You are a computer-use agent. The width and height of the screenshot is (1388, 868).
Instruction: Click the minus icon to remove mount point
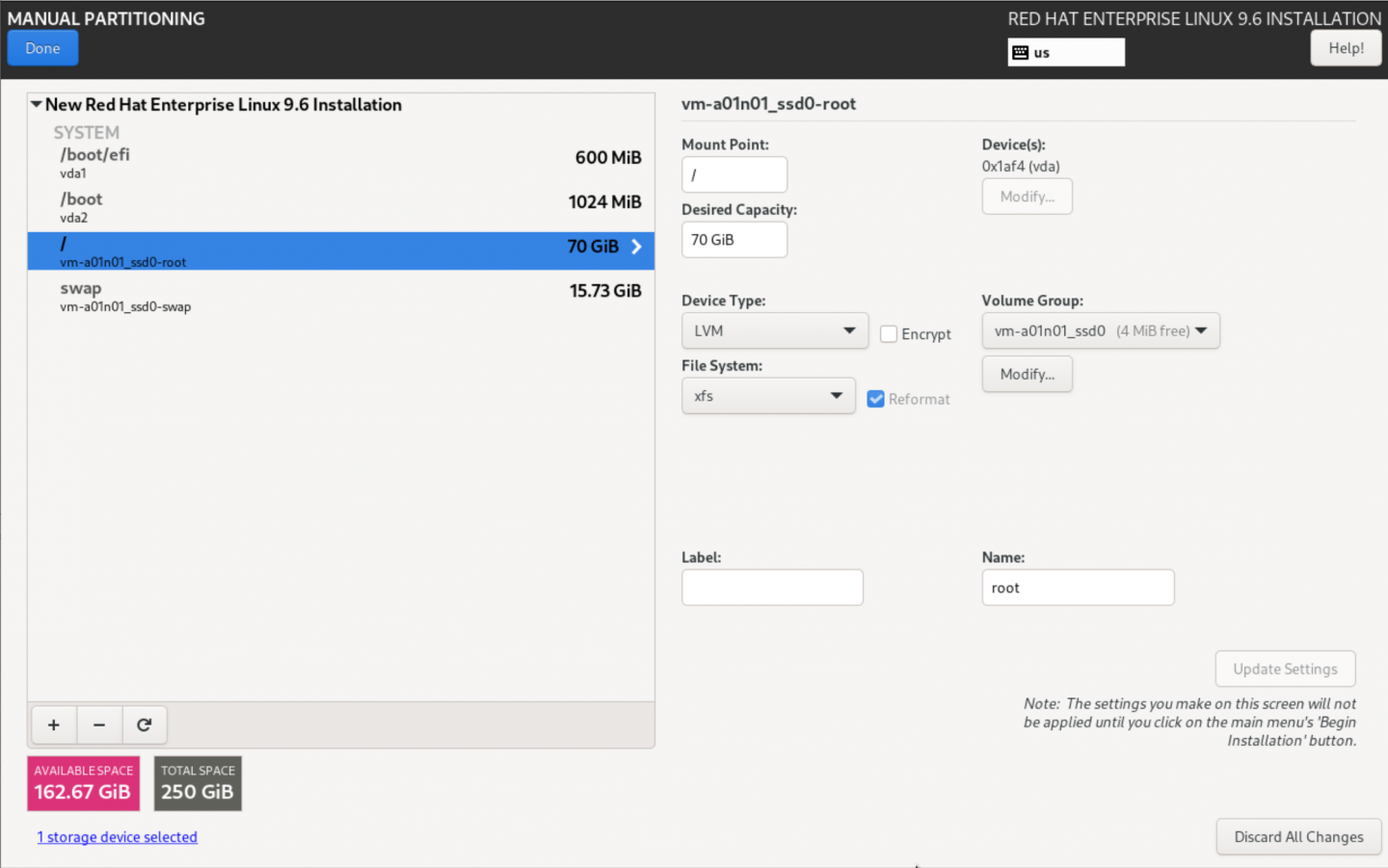pyautogui.click(x=99, y=725)
